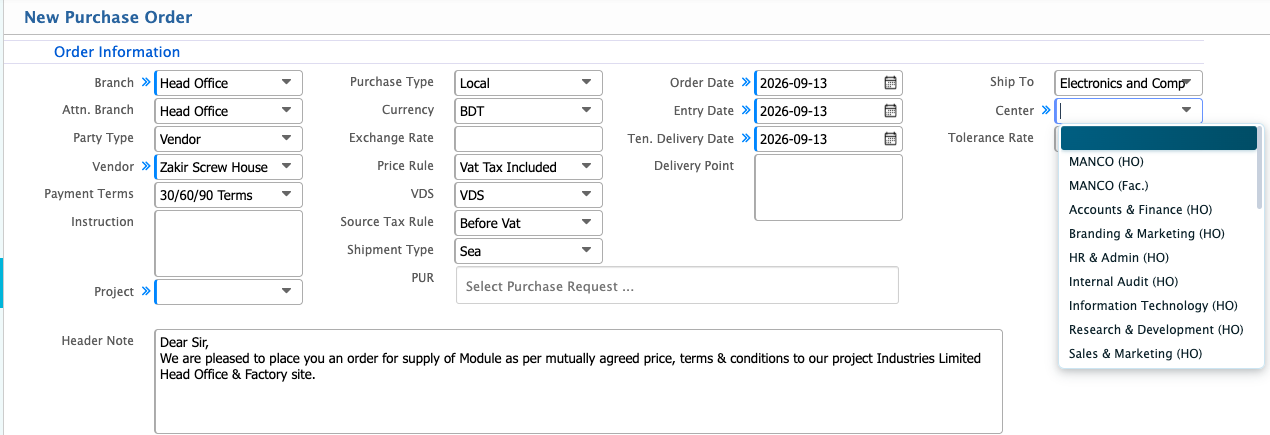Image resolution: width=1270 pixels, height=435 pixels.
Task: Select the blank highlighted Center option
Action: click(x=1158, y=138)
